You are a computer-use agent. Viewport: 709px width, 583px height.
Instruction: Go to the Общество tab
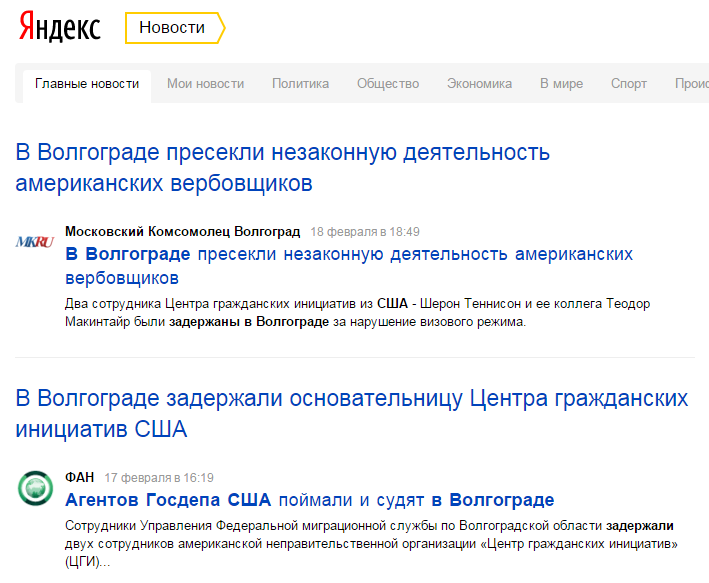click(388, 84)
